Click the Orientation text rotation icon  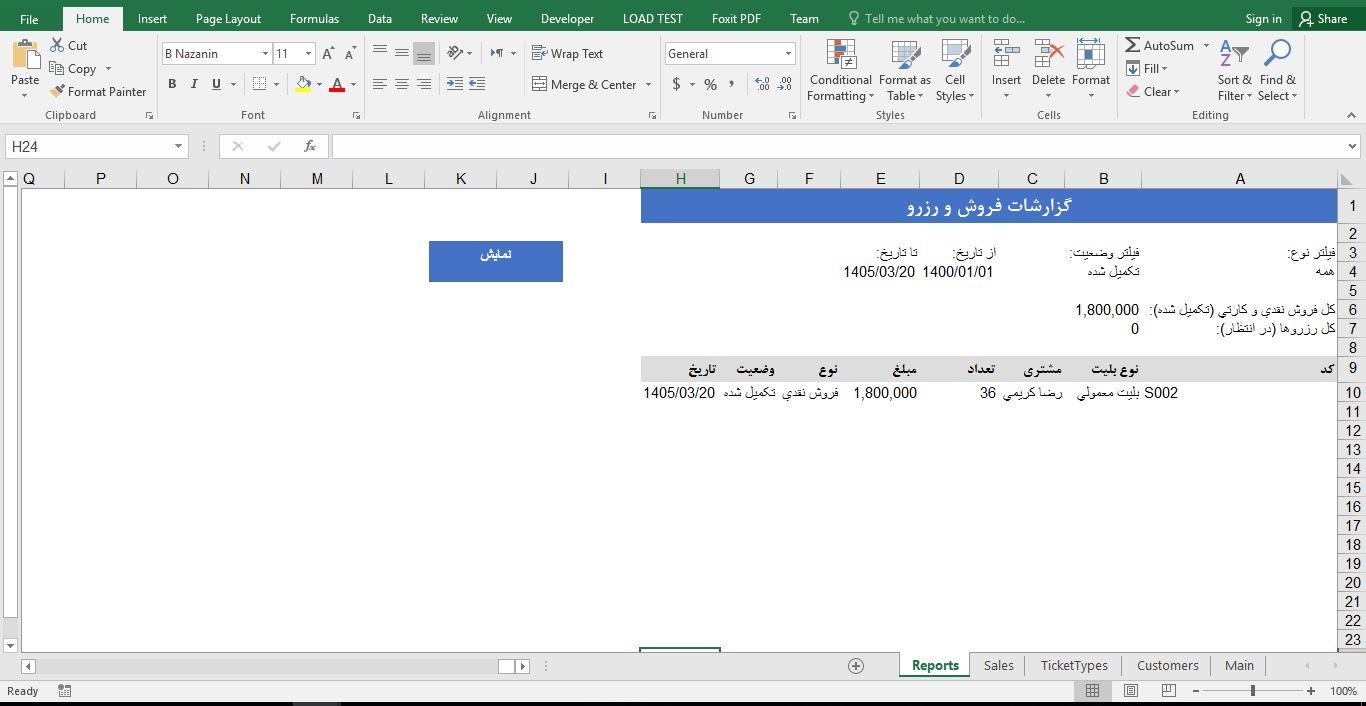click(x=456, y=53)
